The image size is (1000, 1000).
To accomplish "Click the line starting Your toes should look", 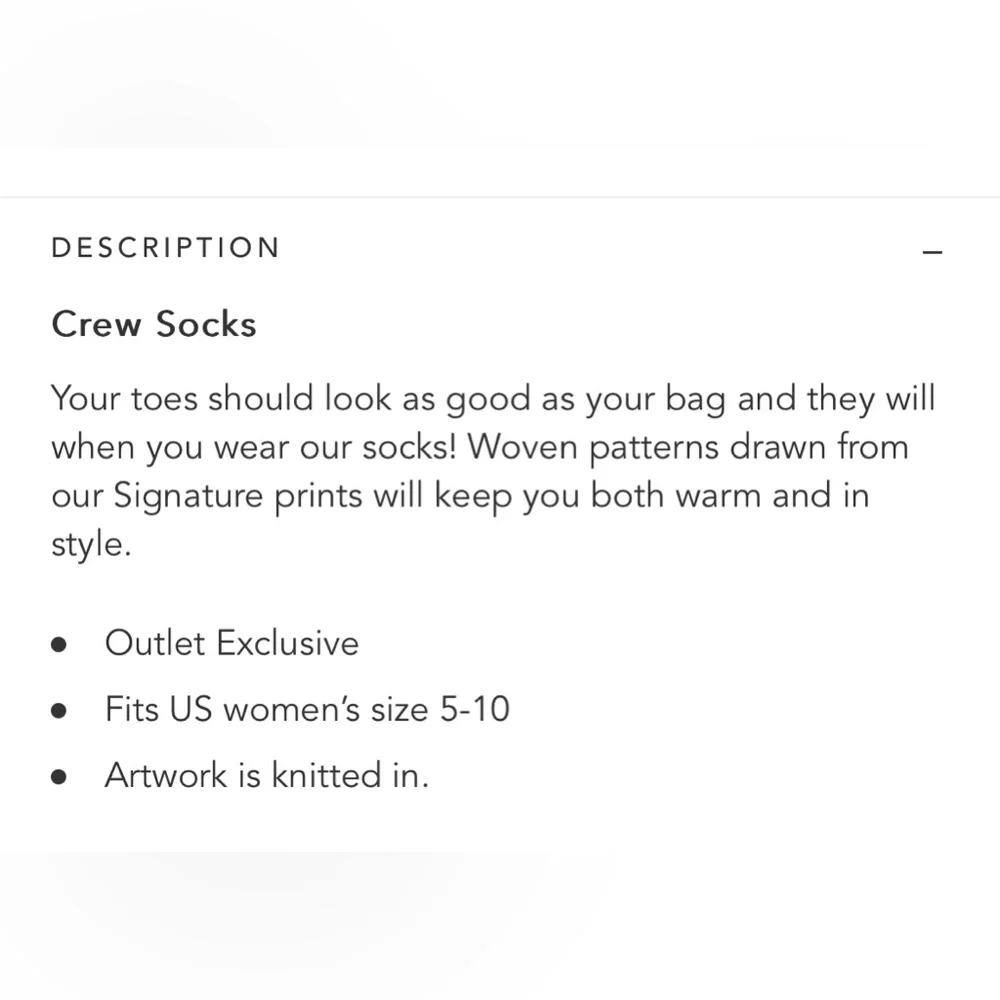I will pyautogui.click(x=493, y=400).
